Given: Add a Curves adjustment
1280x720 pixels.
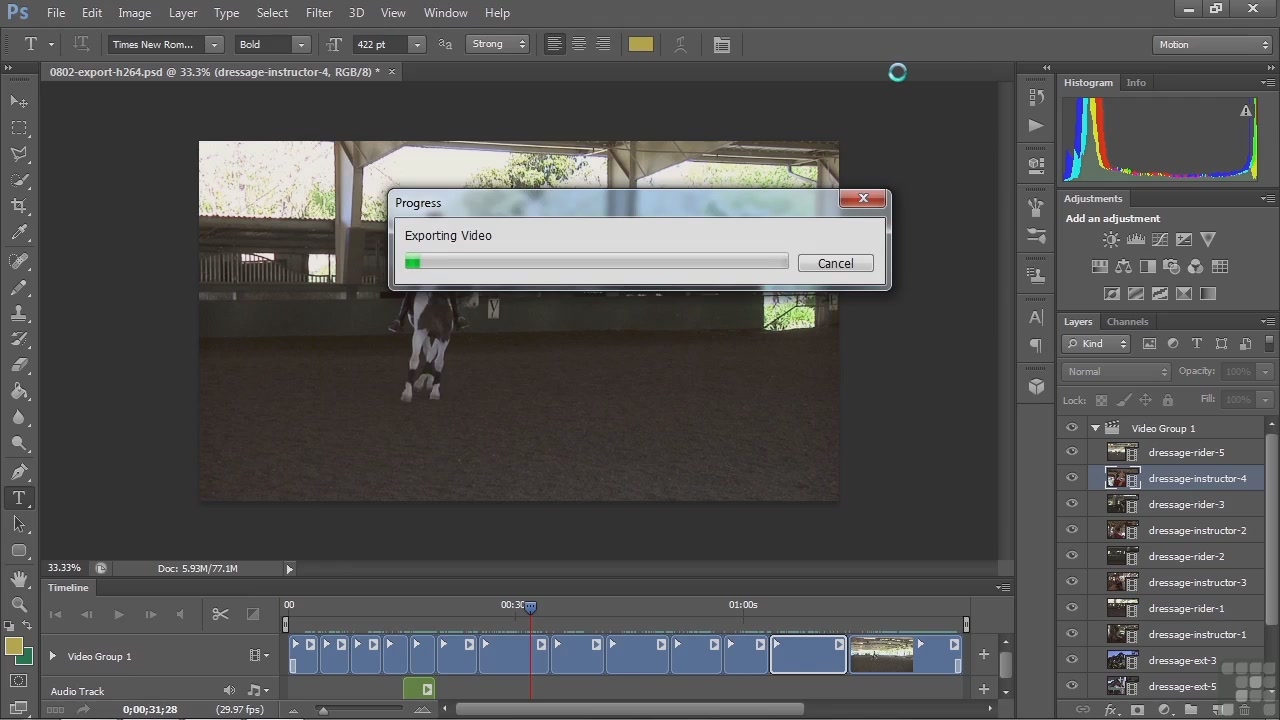Looking at the screenshot, I should coord(1159,239).
